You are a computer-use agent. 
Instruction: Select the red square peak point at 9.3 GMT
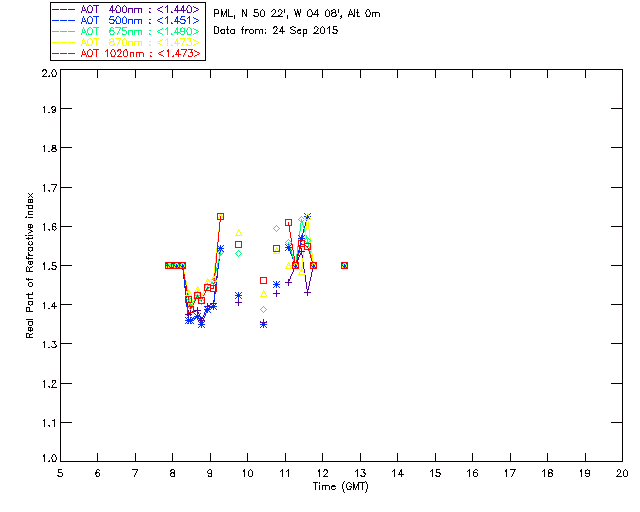pyautogui.click(x=220, y=217)
